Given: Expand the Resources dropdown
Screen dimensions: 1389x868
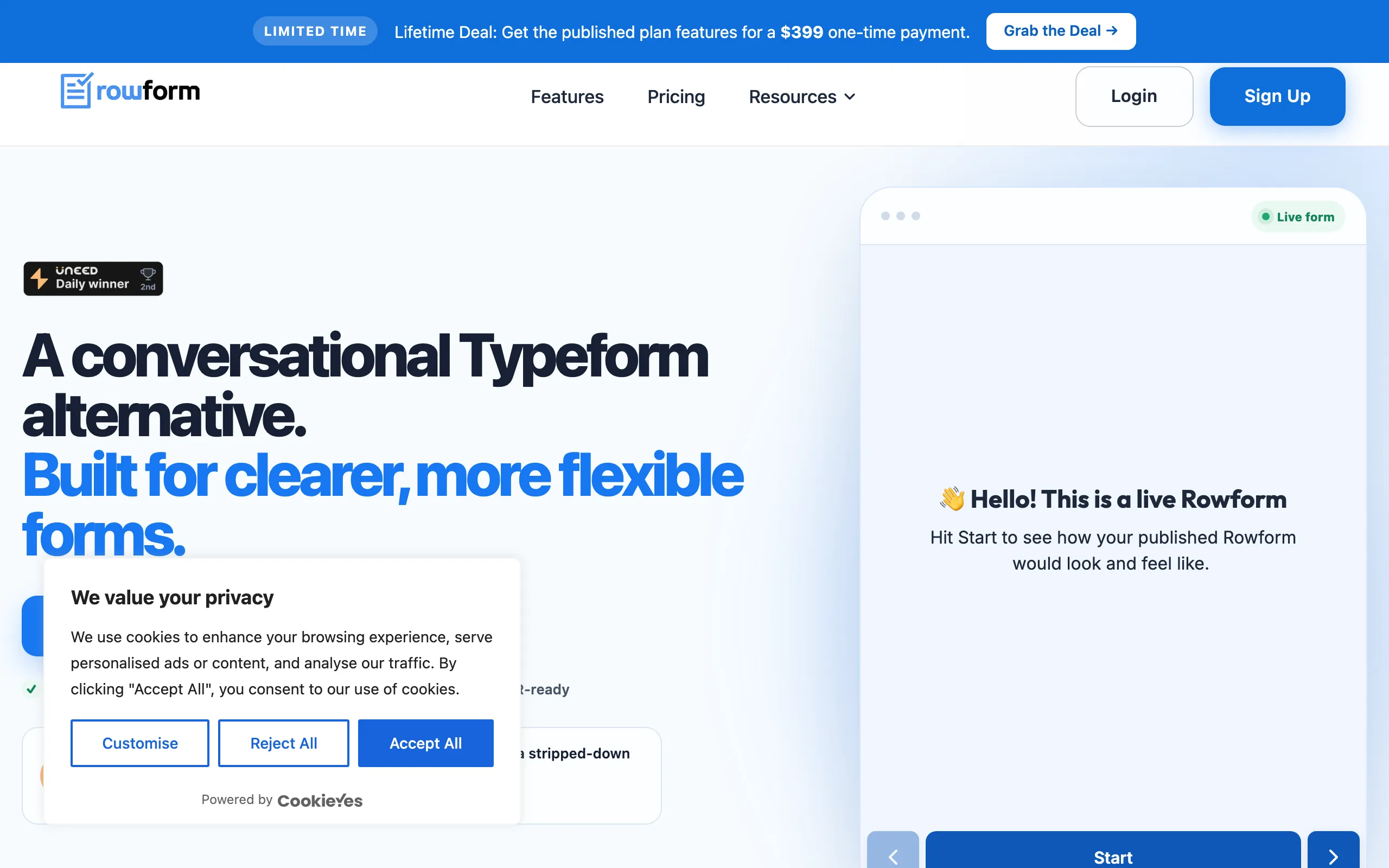Looking at the screenshot, I should click(802, 97).
